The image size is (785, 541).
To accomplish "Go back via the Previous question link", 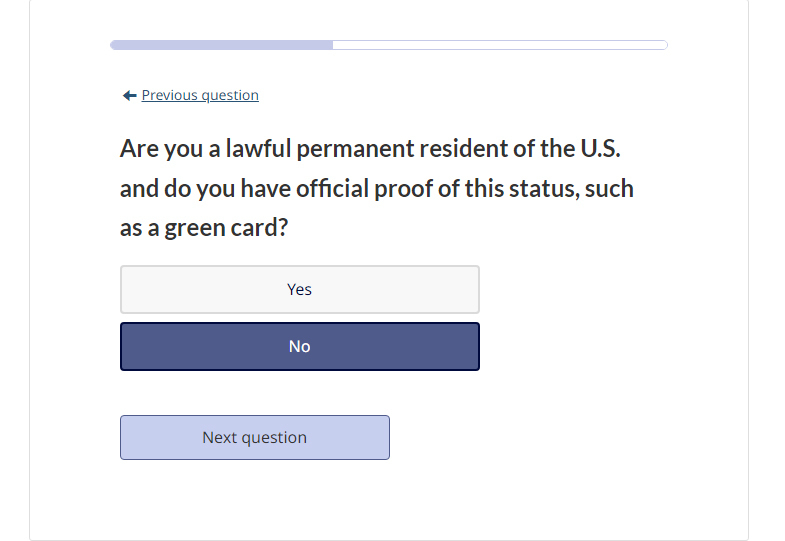I will point(200,96).
